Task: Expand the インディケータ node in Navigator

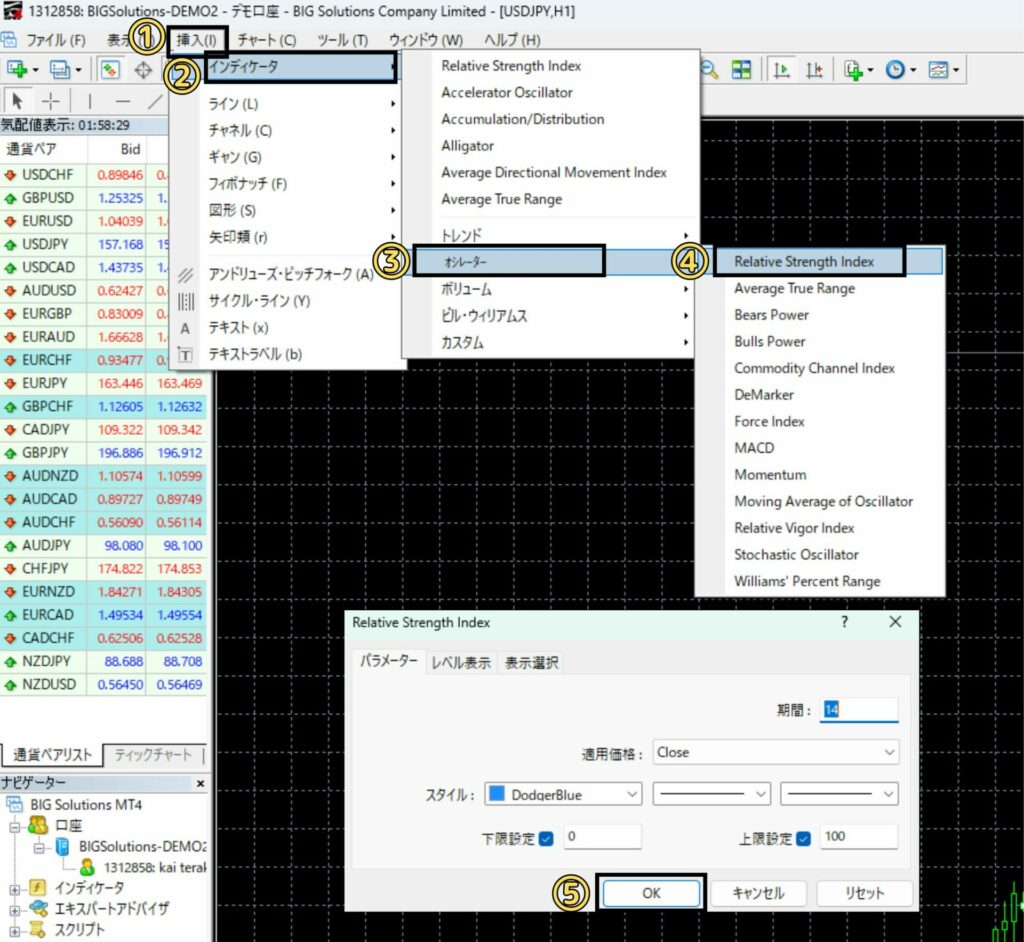Action: tap(15, 887)
